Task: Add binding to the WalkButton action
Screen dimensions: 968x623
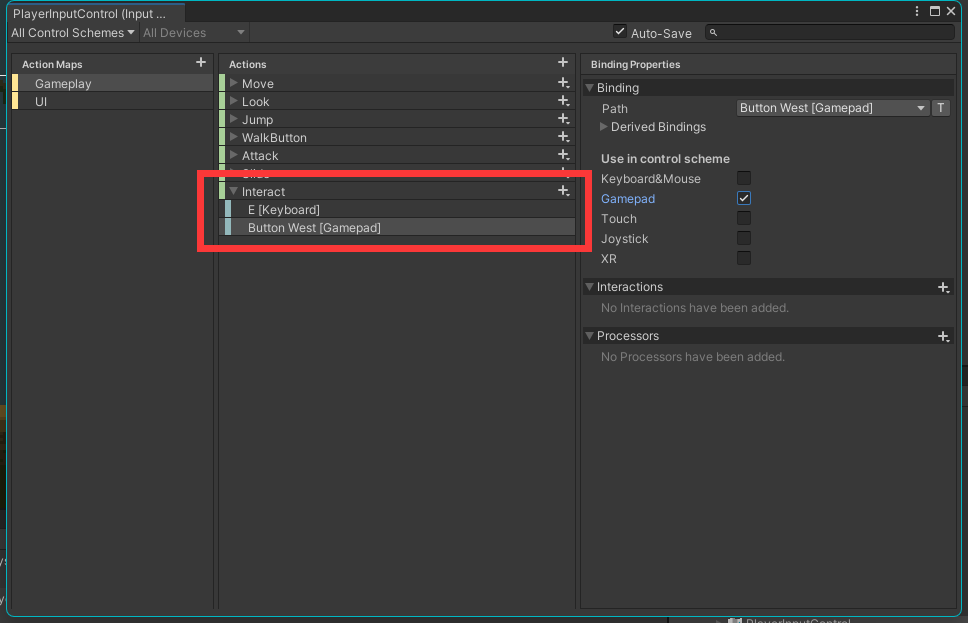Action: (563, 136)
